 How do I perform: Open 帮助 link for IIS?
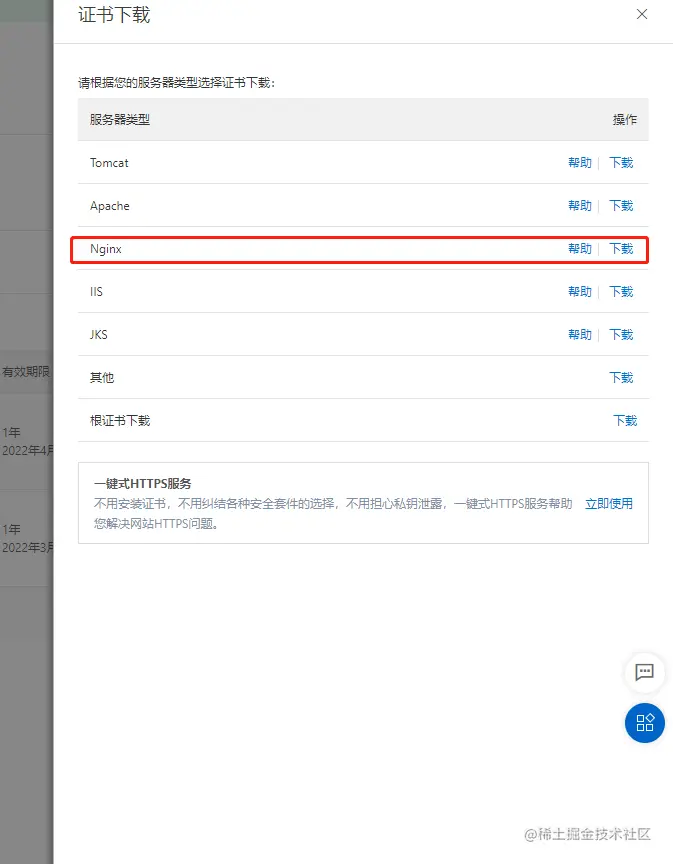580,291
